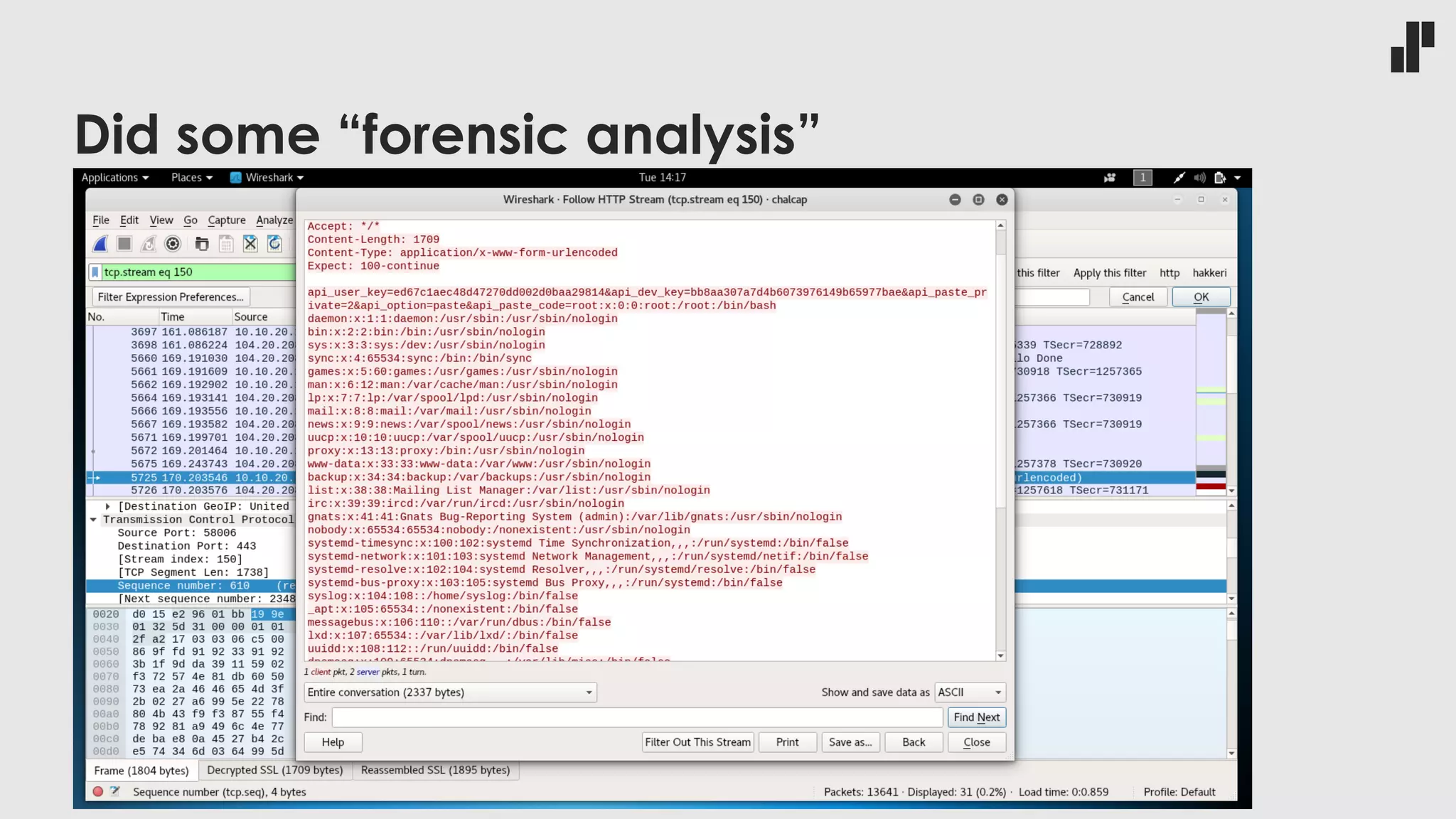Expand the Destination GeoIP tree item
This screenshot has width=1456, height=819.
click(x=107, y=506)
